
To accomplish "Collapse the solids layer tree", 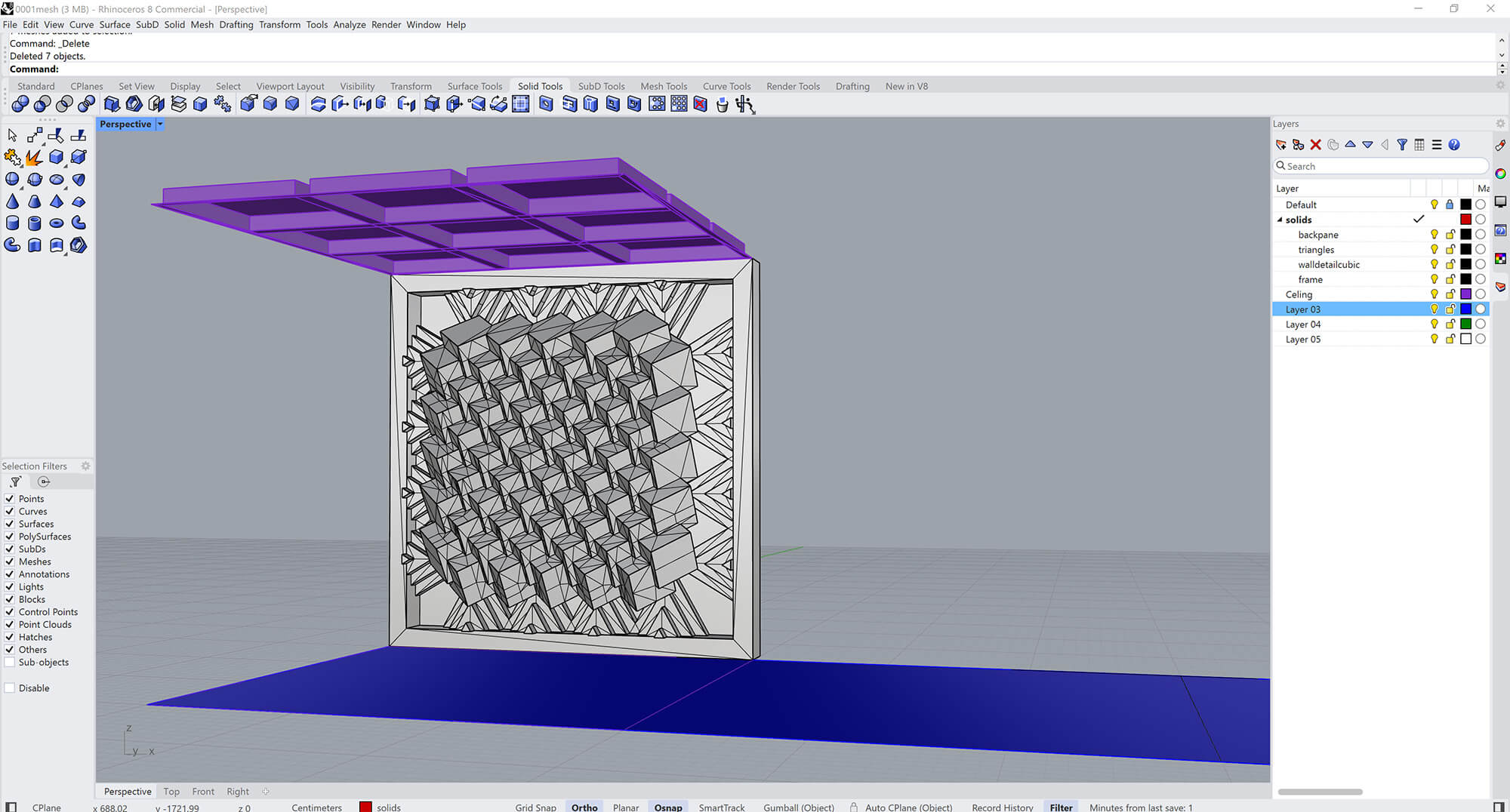I will (1280, 220).
